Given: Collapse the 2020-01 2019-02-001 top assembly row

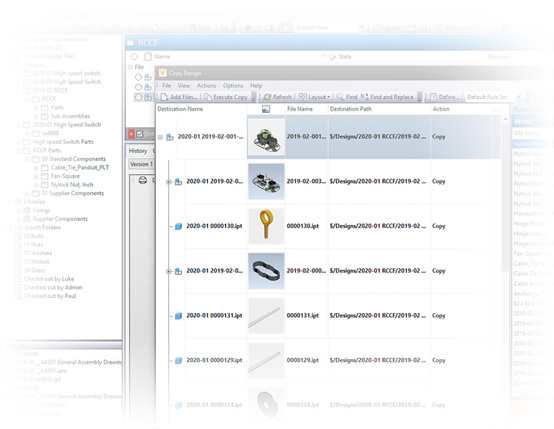Looking at the screenshot, I should (x=160, y=137).
